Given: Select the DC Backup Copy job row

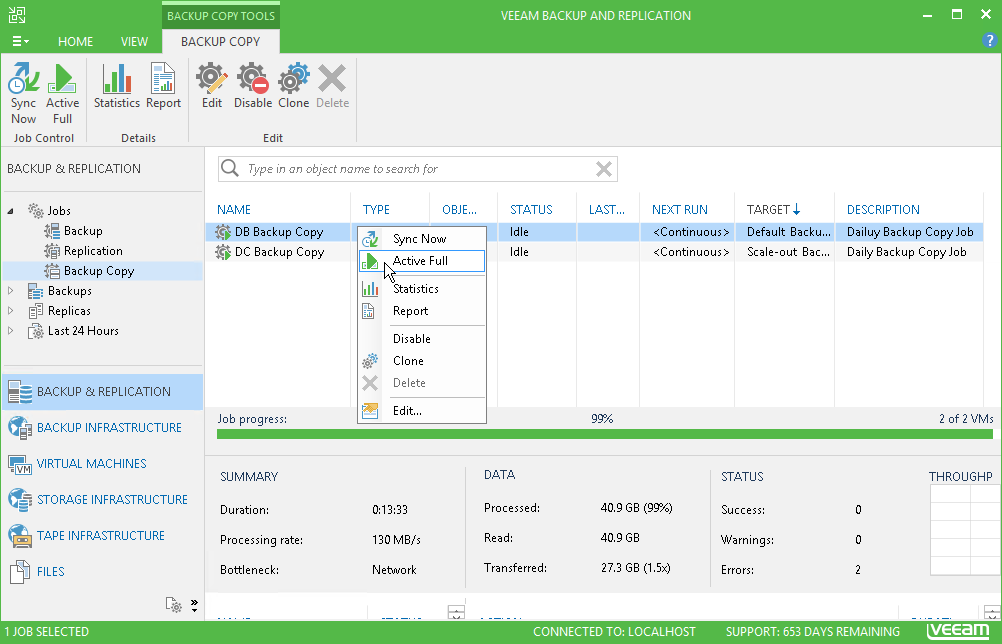Looking at the screenshot, I should [x=594, y=252].
